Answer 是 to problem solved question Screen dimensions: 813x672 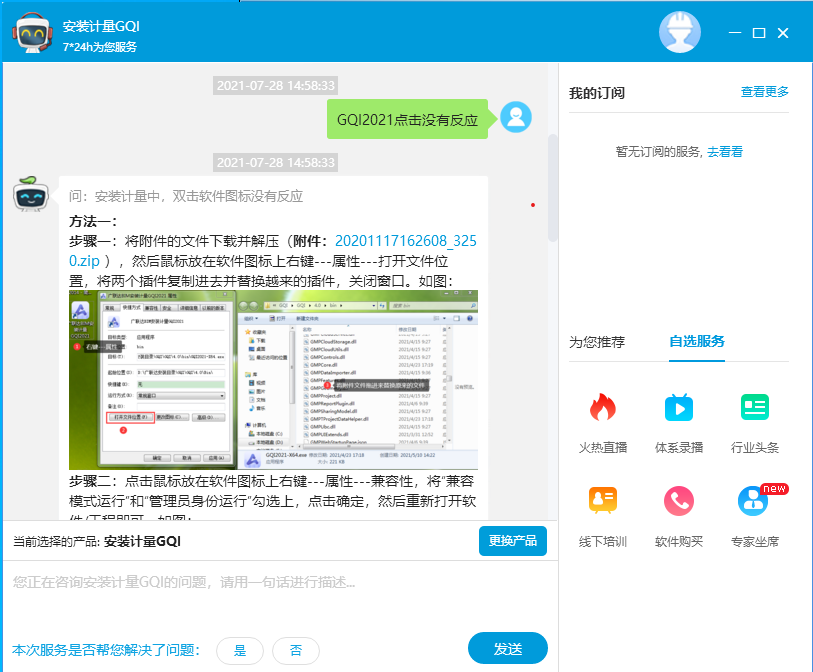pyautogui.click(x=240, y=650)
